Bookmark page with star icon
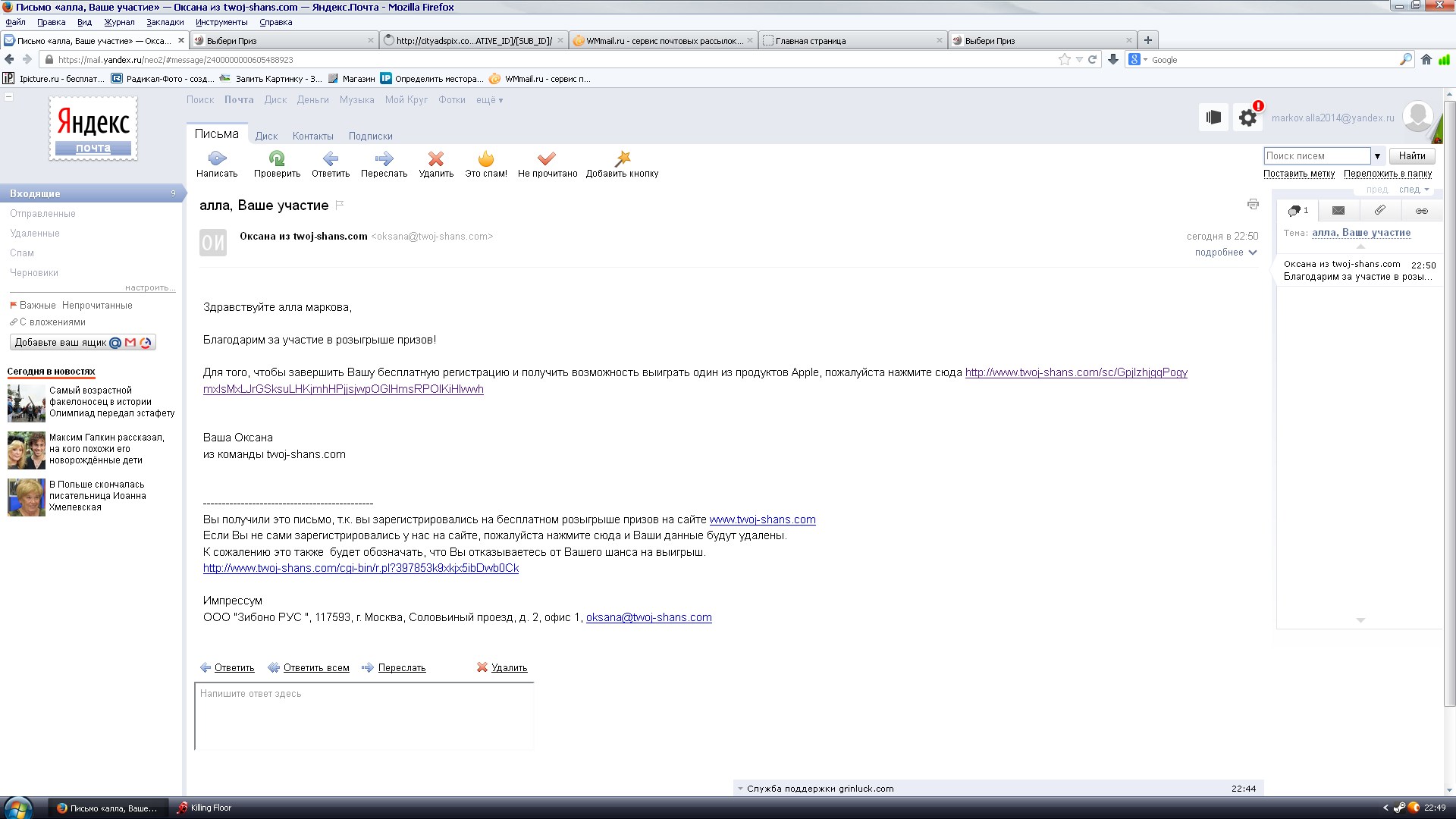 1064,59
